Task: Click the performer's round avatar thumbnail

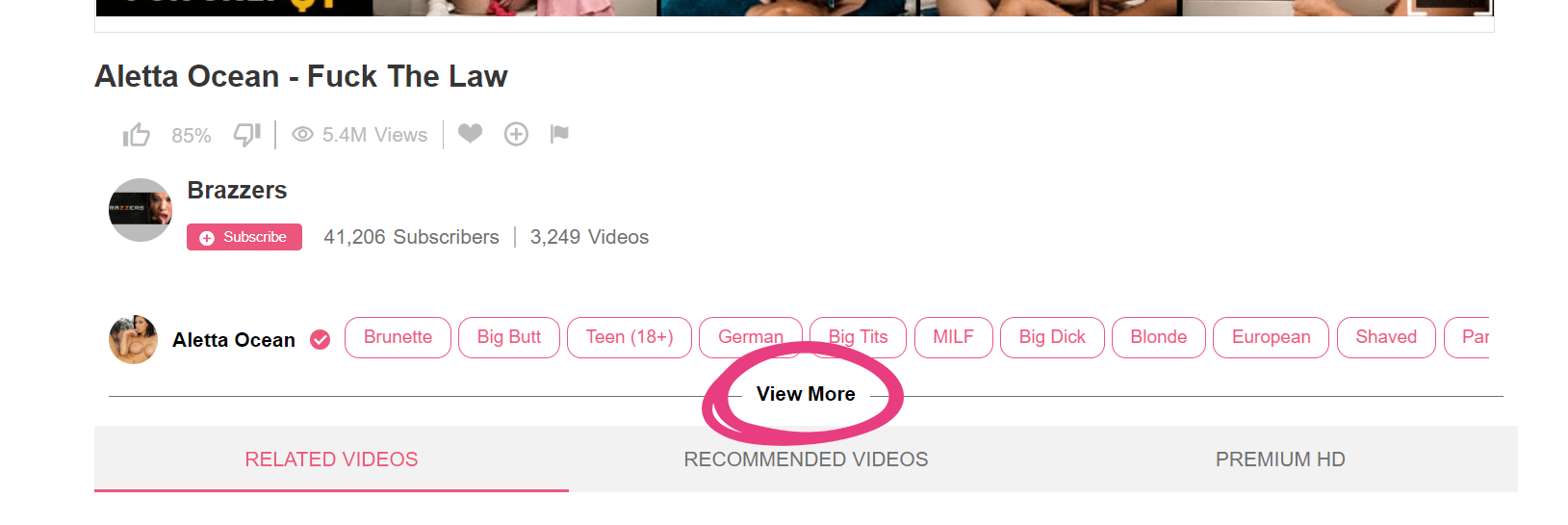Action: (134, 339)
